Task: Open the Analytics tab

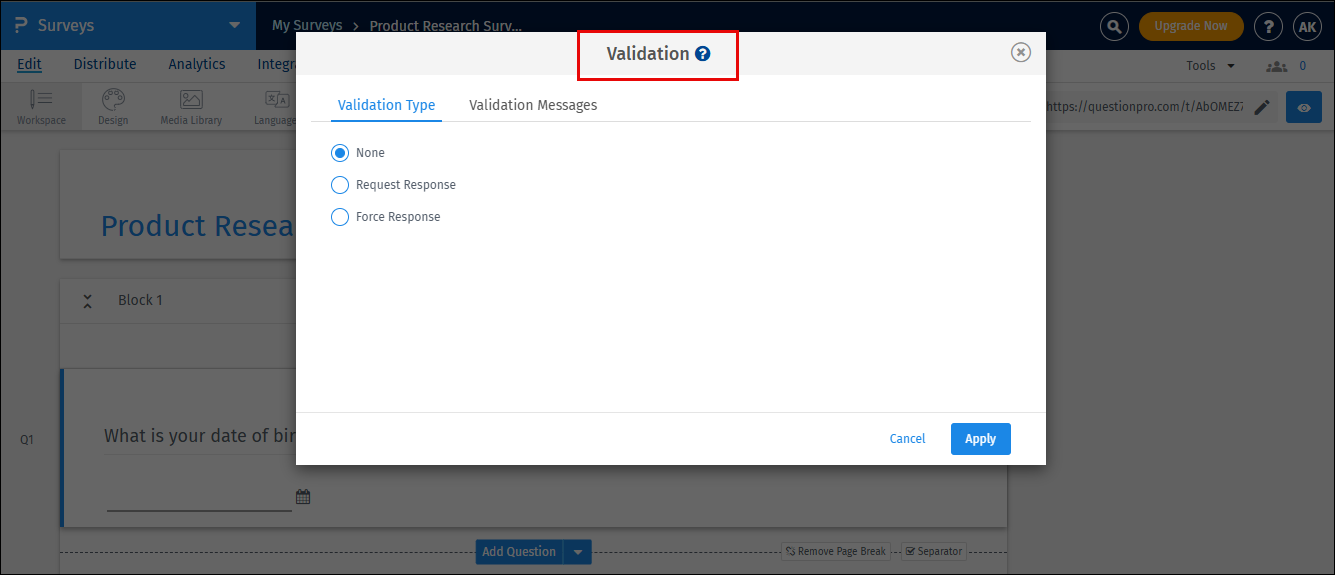Action: point(197,64)
